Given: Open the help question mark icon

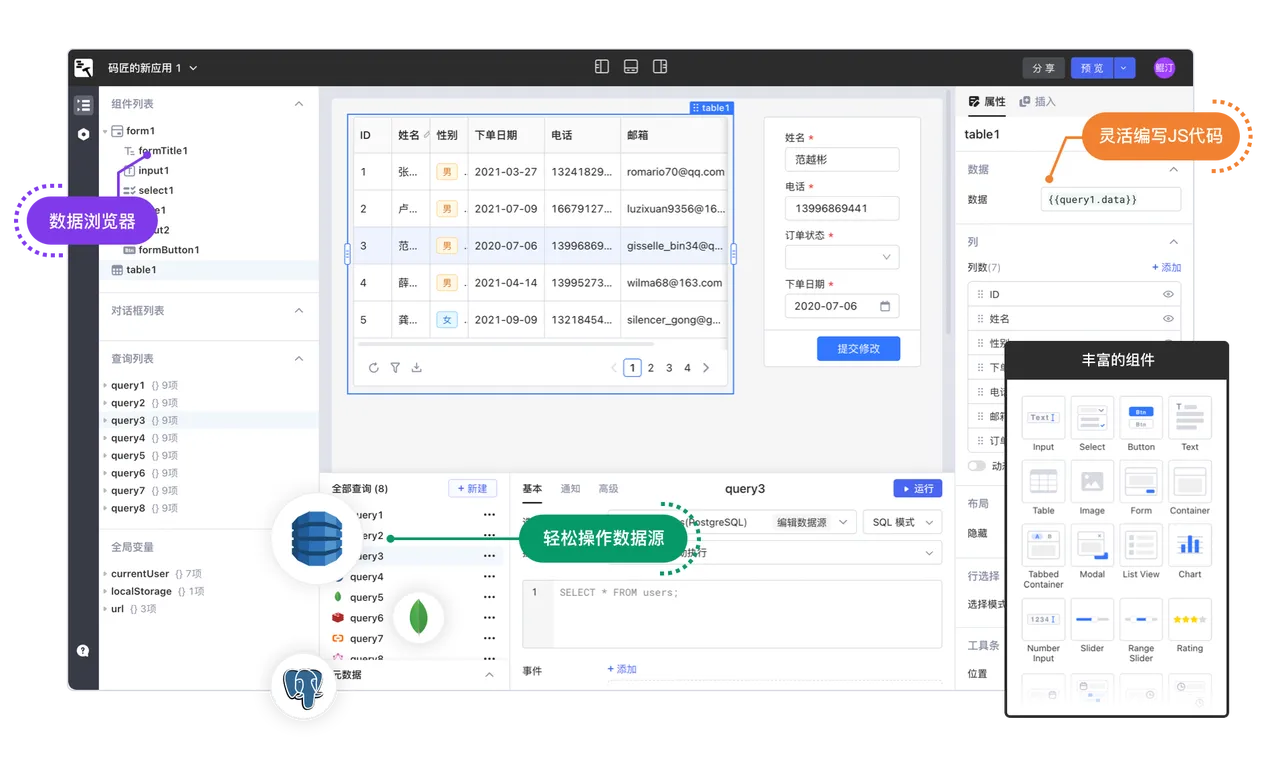Looking at the screenshot, I should 83,650.
